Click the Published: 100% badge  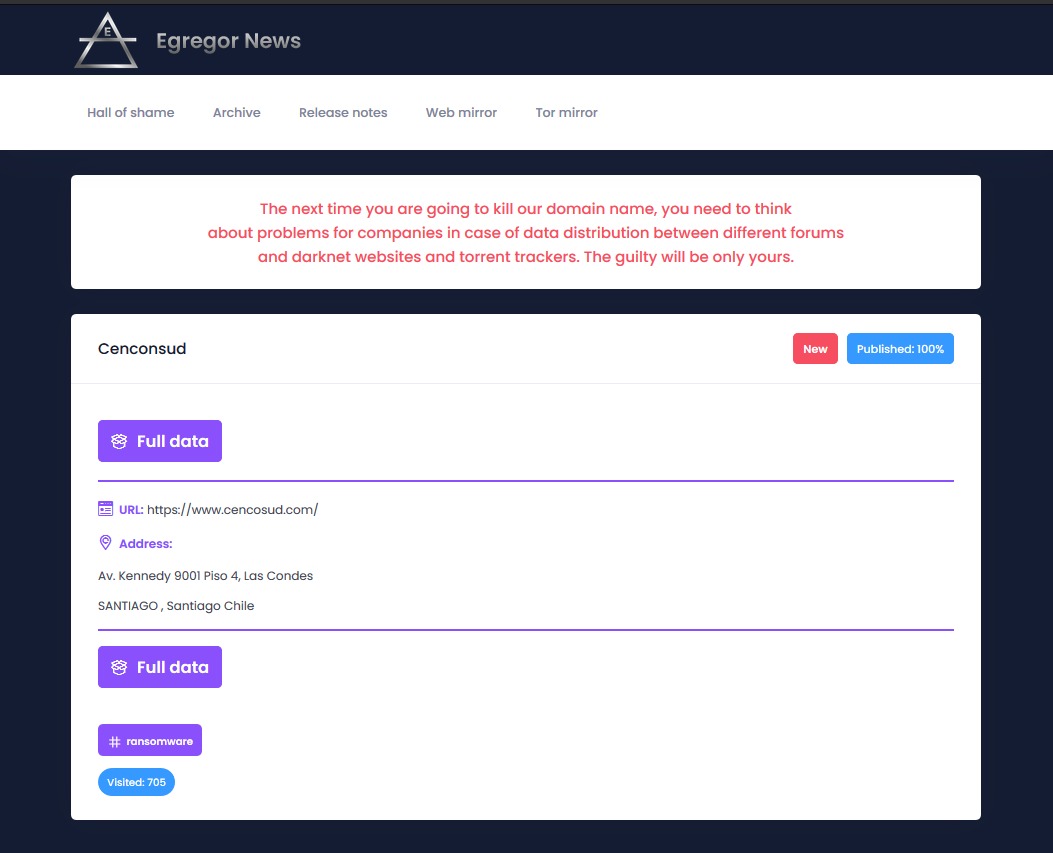(x=900, y=349)
